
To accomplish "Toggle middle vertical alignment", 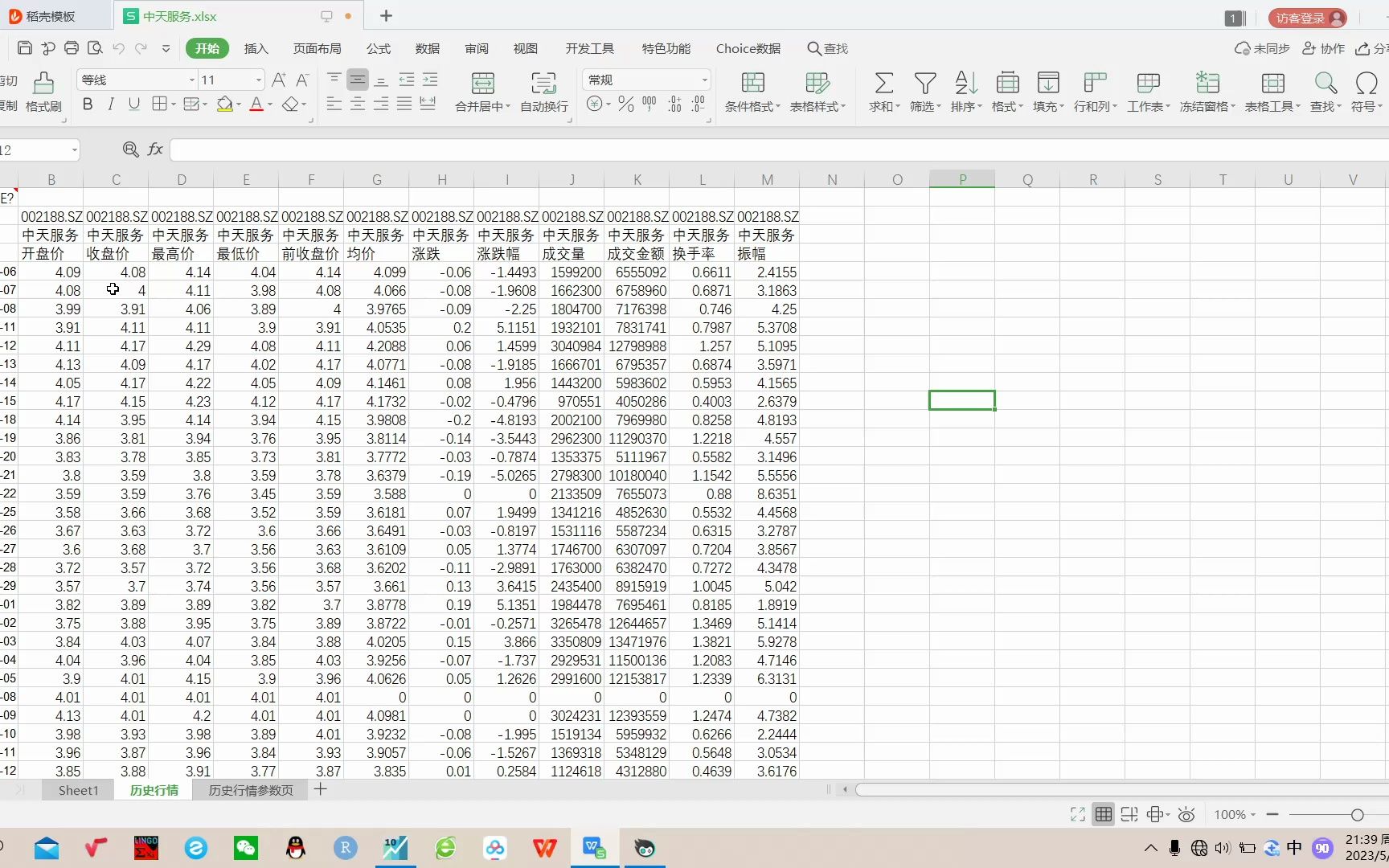I will 358,80.
